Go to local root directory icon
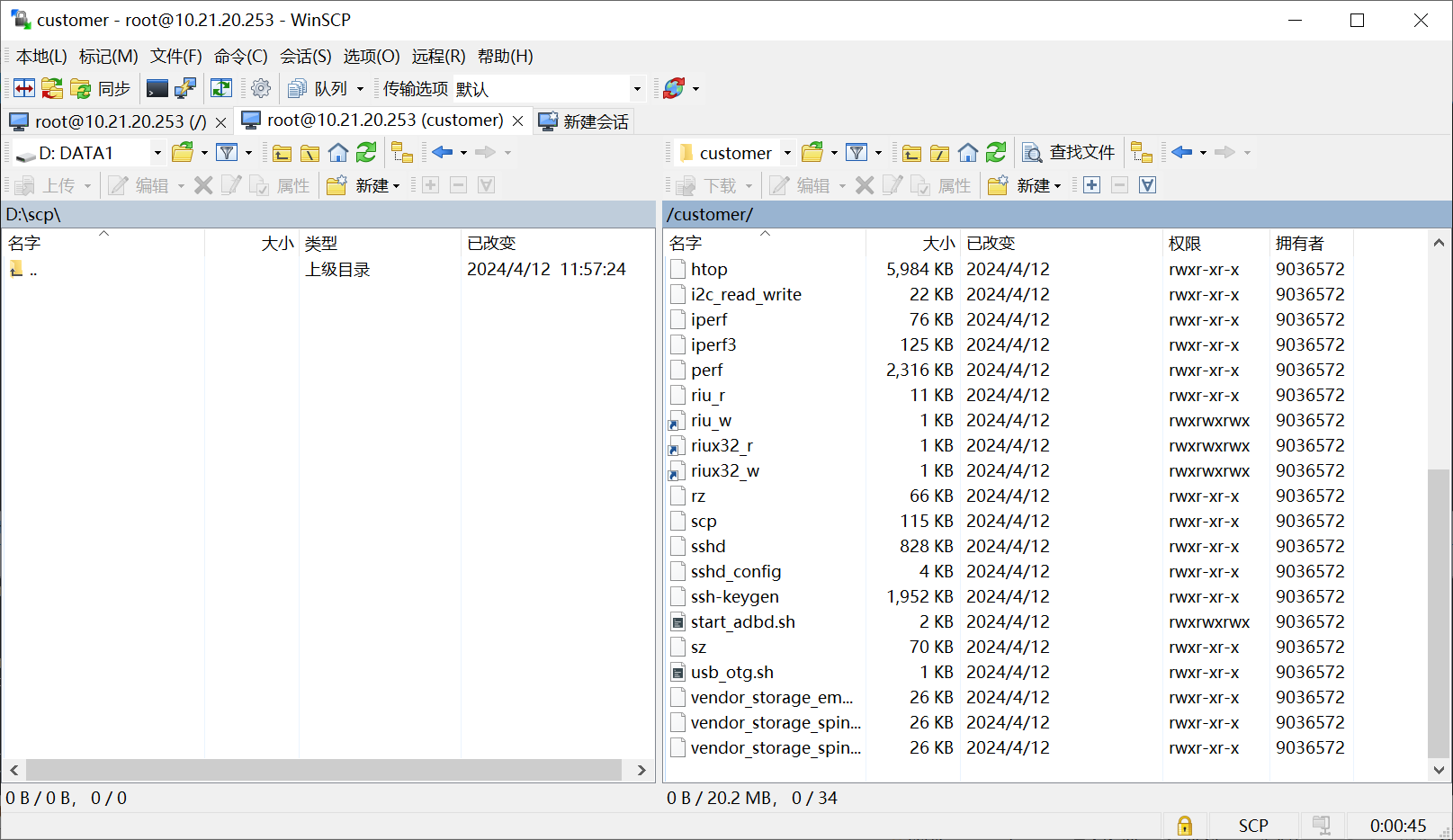The image size is (1453, 840). point(309,152)
